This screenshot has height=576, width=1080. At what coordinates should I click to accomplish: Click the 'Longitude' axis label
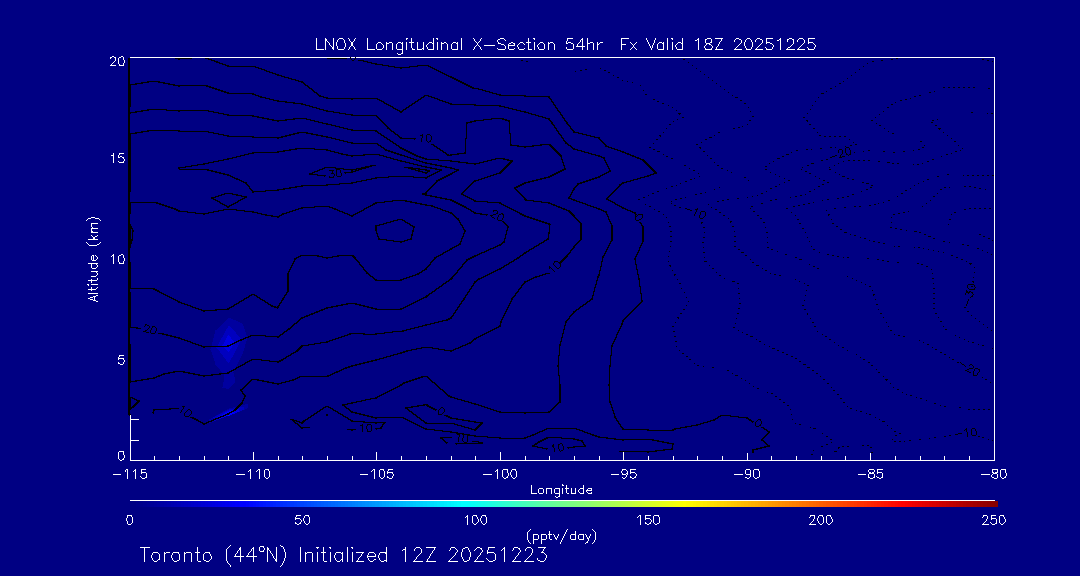click(x=561, y=490)
